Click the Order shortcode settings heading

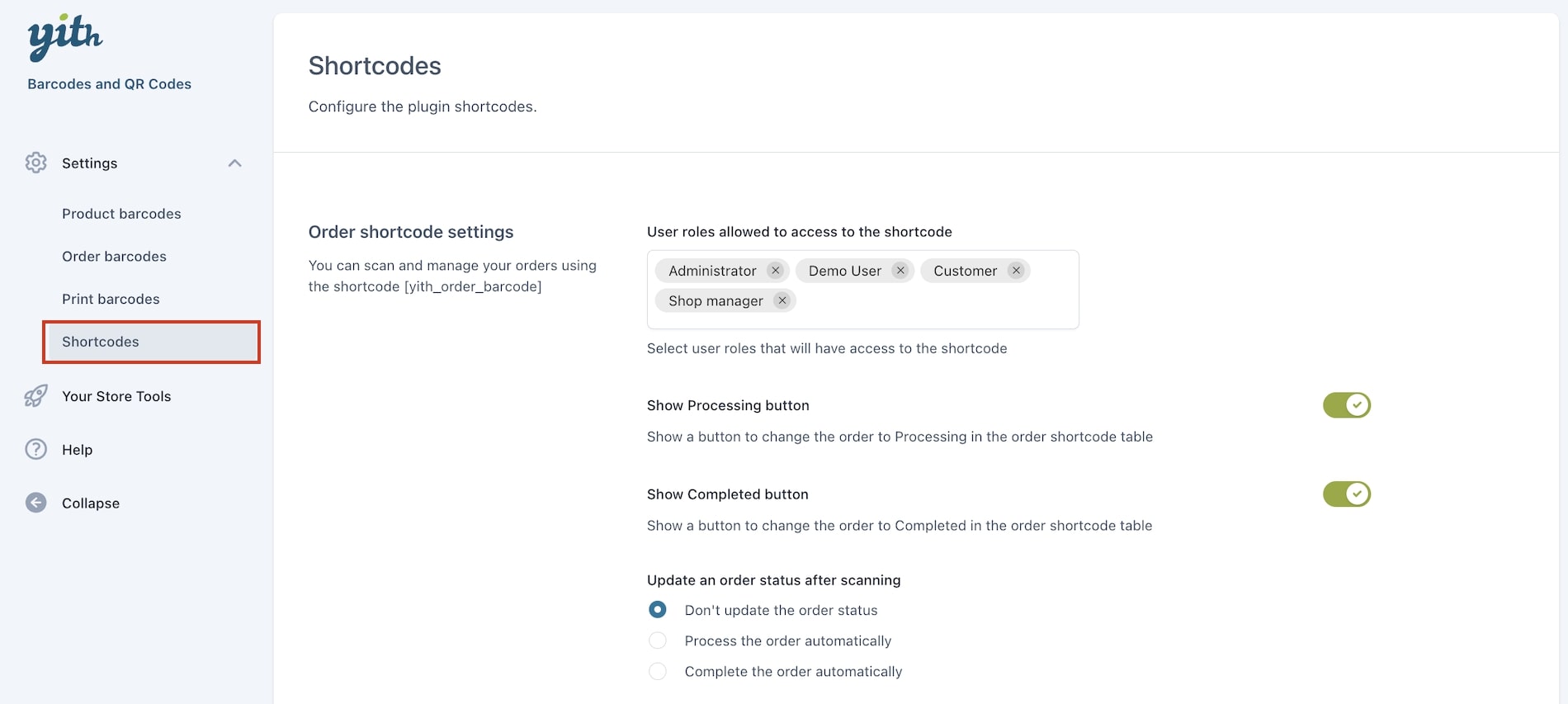point(411,232)
